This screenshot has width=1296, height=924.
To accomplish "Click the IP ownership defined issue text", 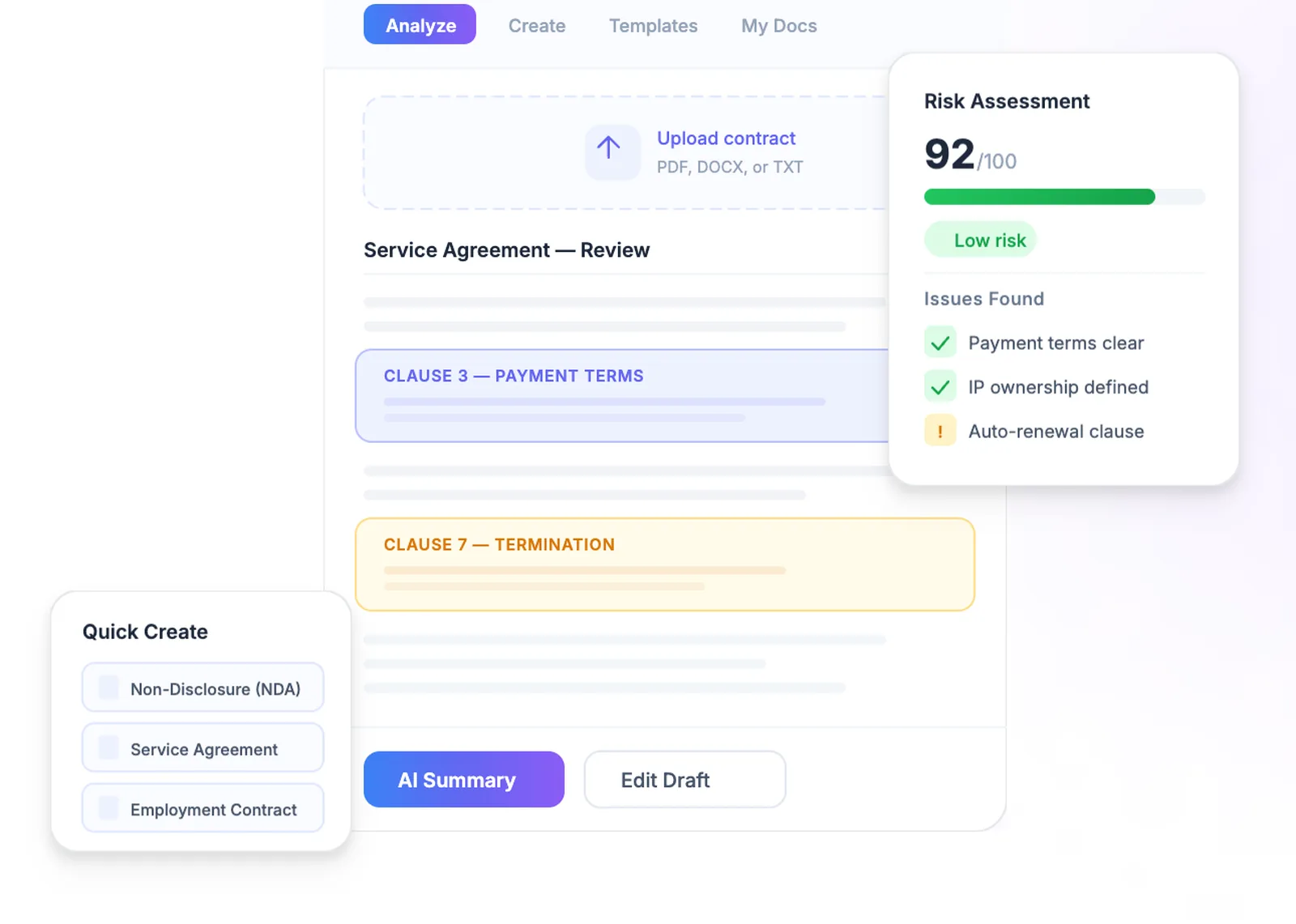I will click(x=1058, y=387).
